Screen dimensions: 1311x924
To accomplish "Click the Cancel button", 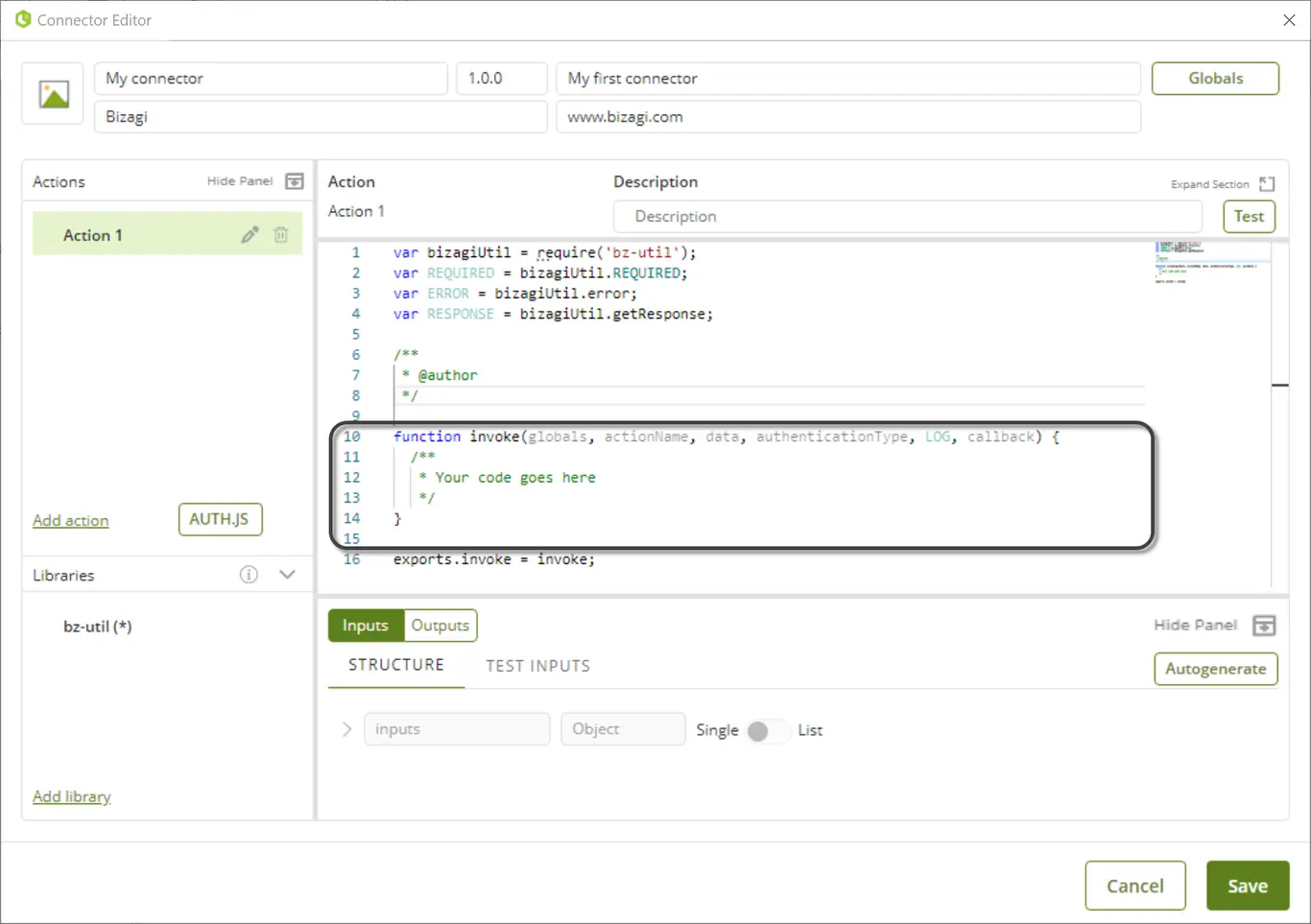I will point(1135,886).
